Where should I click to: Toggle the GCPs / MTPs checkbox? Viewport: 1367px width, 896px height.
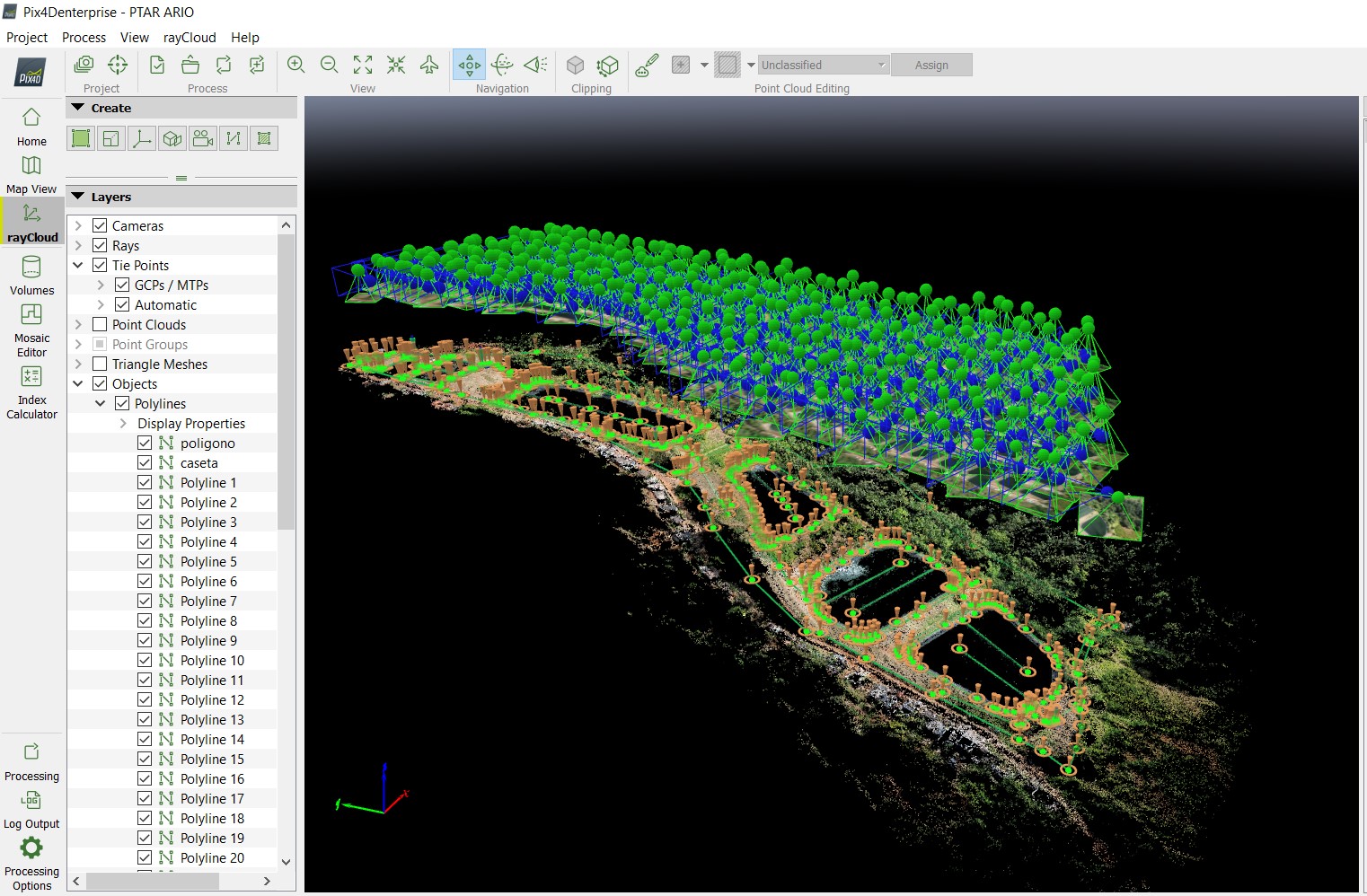click(122, 285)
